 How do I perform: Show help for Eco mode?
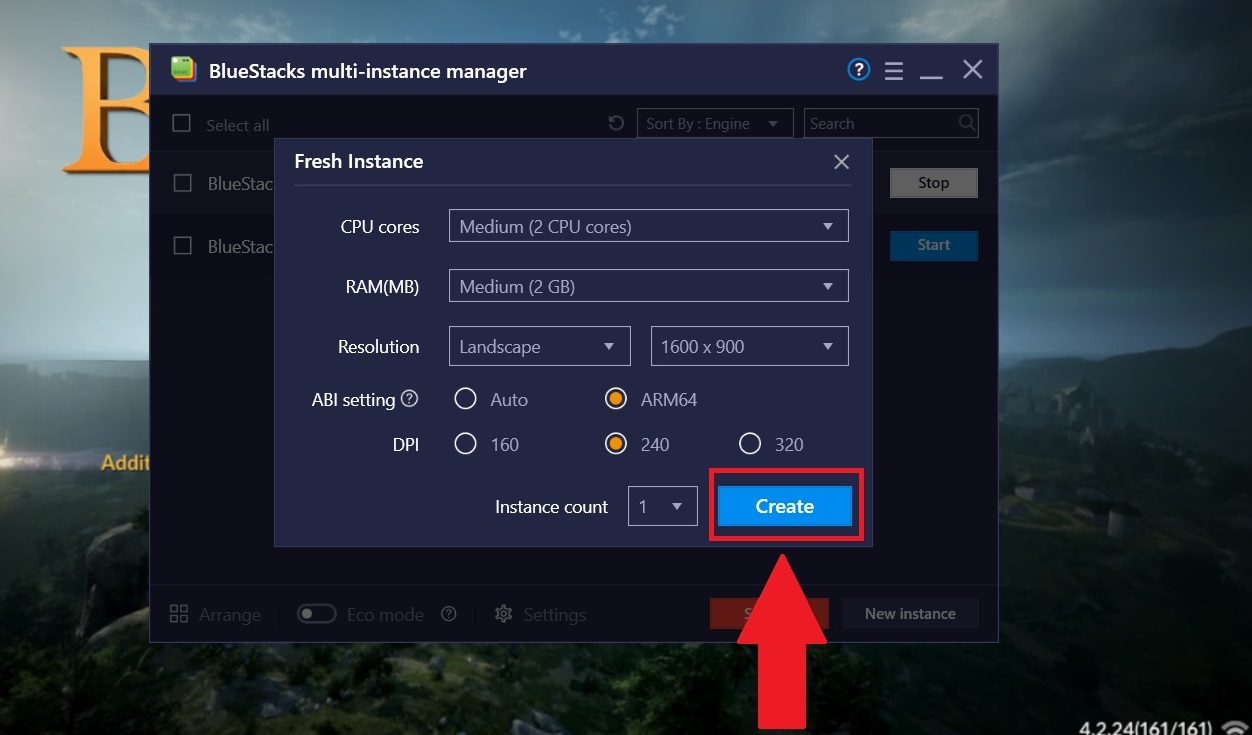(x=449, y=614)
